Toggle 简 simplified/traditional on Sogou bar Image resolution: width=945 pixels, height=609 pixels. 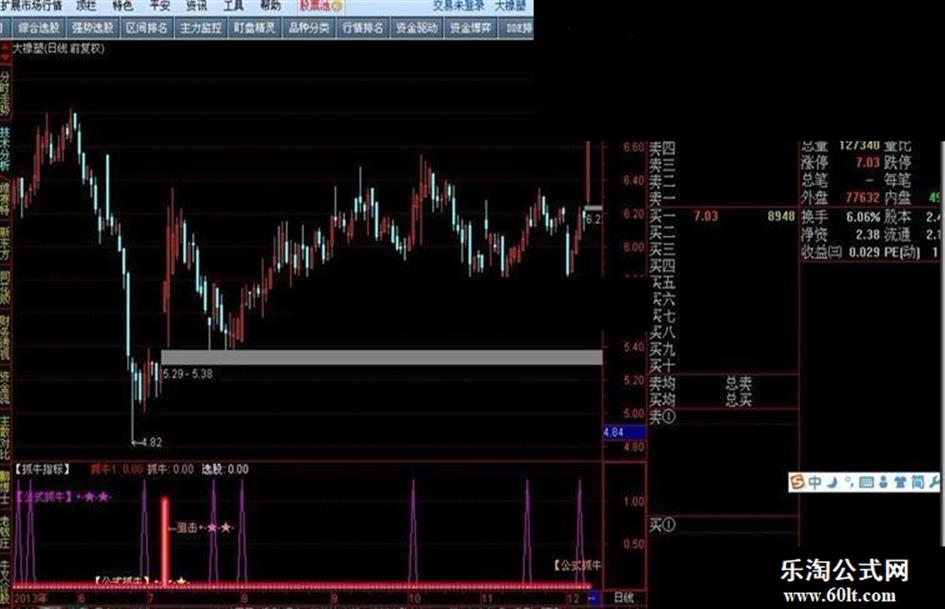tap(918, 482)
